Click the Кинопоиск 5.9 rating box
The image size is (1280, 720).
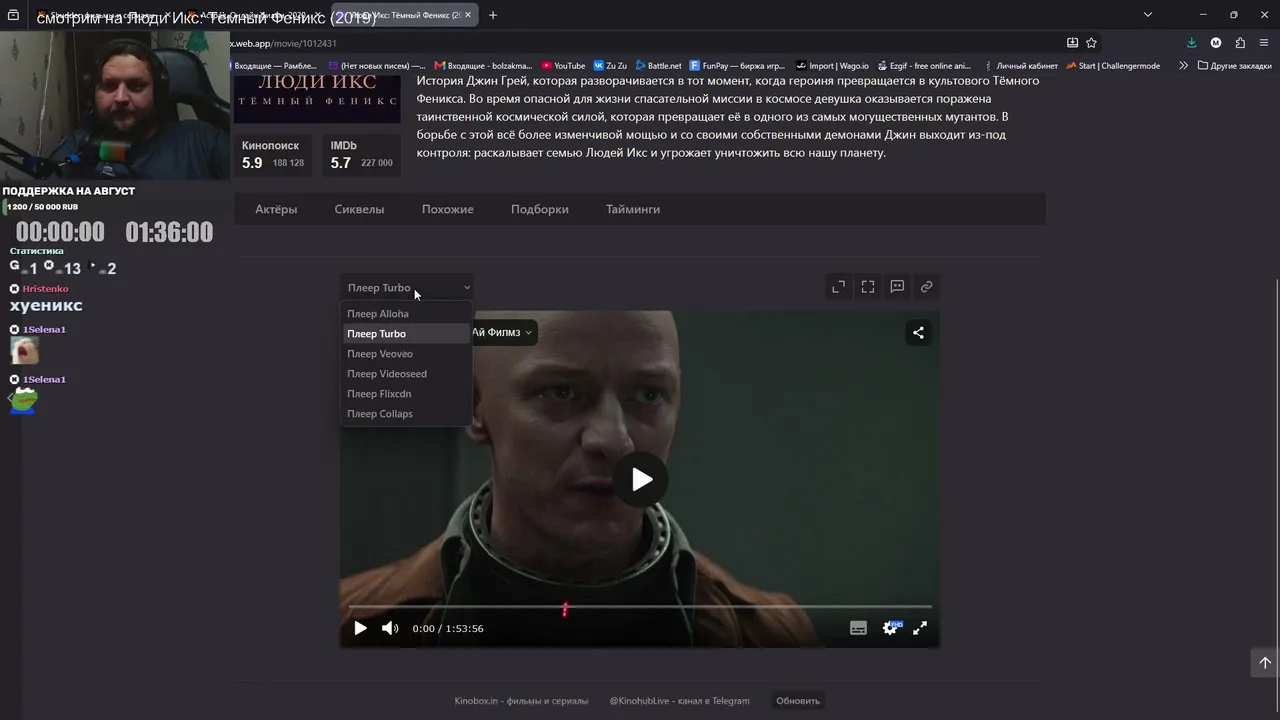[273, 155]
